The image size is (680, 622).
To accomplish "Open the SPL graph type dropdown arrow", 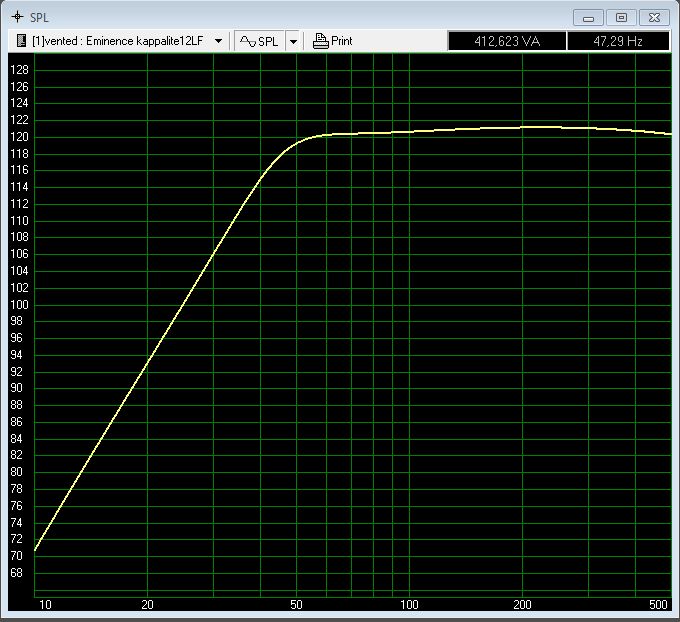I will tap(293, 41).
